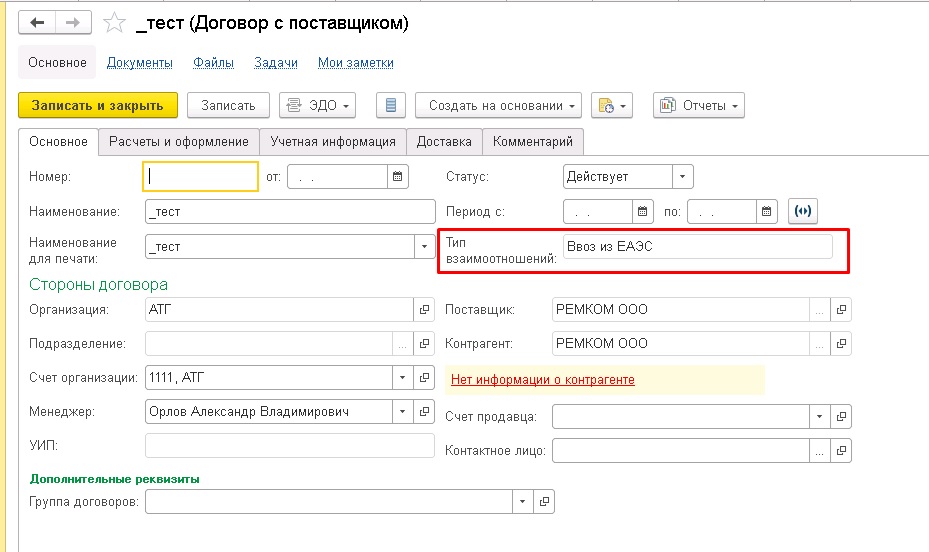The image size is (929, 552).
Task: Open the Организация АТГ record icon
Action: click(424, 310)
